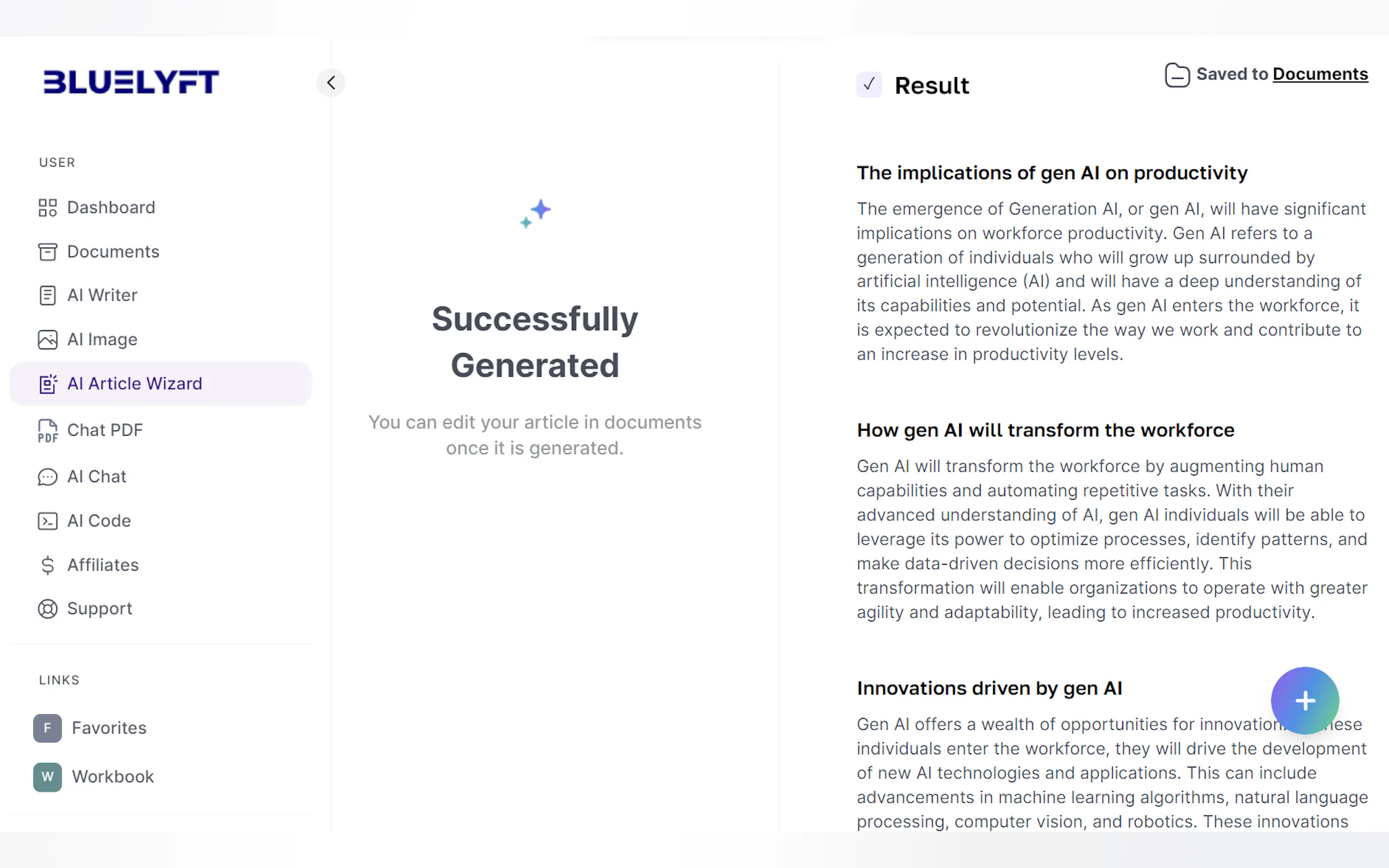The width and height of the screenshot is (1389, 868).
Task: Click the AI Image picture icon
Action: (48, 340)
